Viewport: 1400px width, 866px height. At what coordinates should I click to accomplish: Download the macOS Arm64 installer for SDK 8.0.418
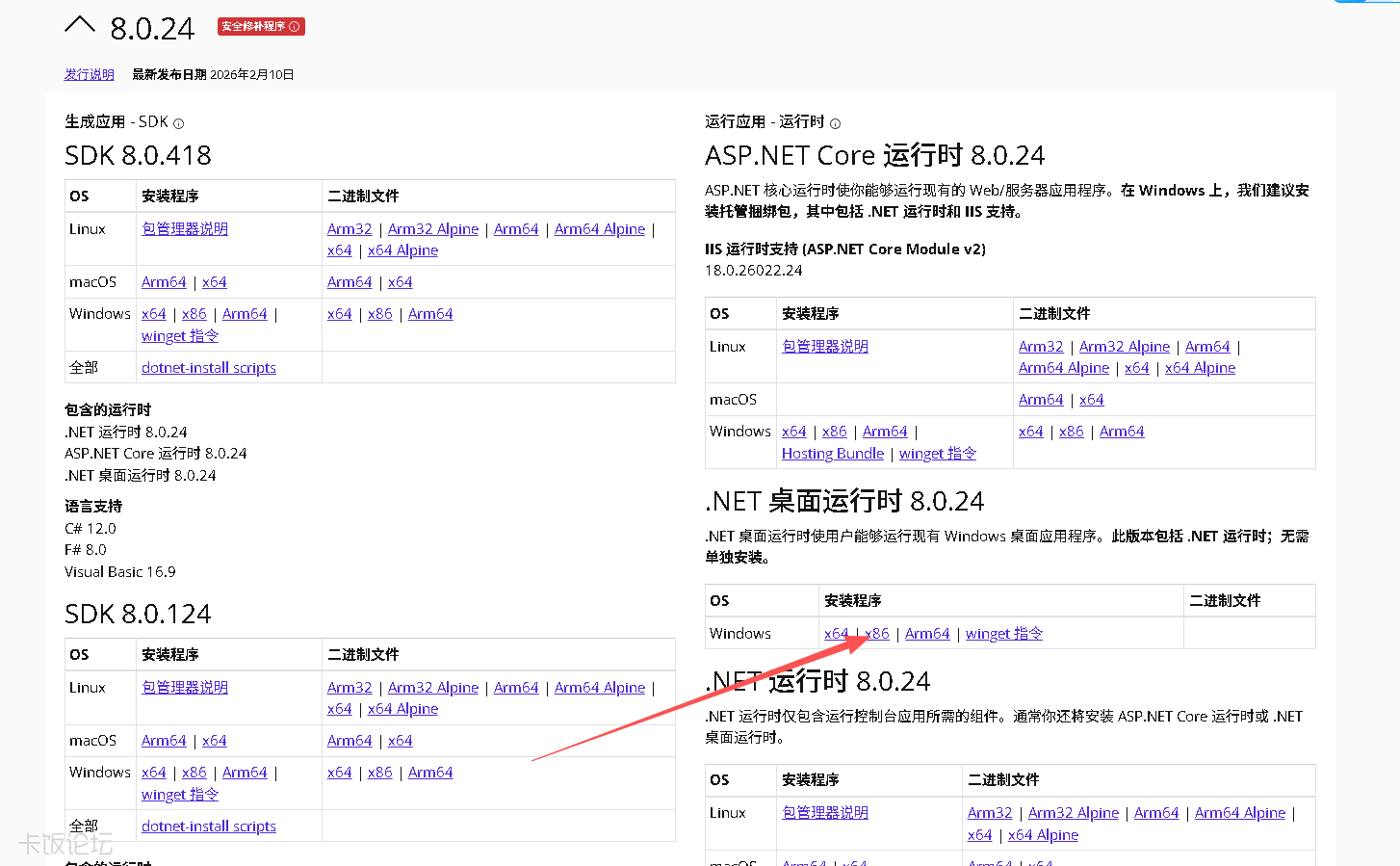(164, 281)
